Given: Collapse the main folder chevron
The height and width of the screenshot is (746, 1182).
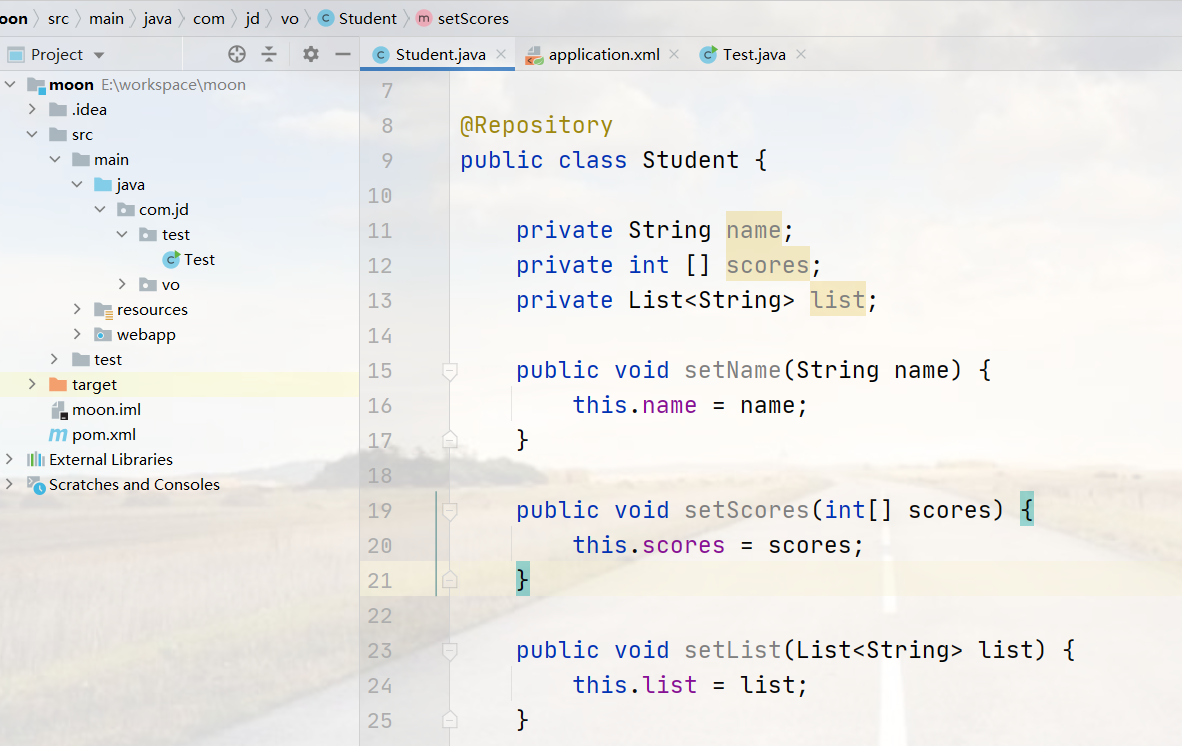Looking at the screenshot, I should pos(55,159).
